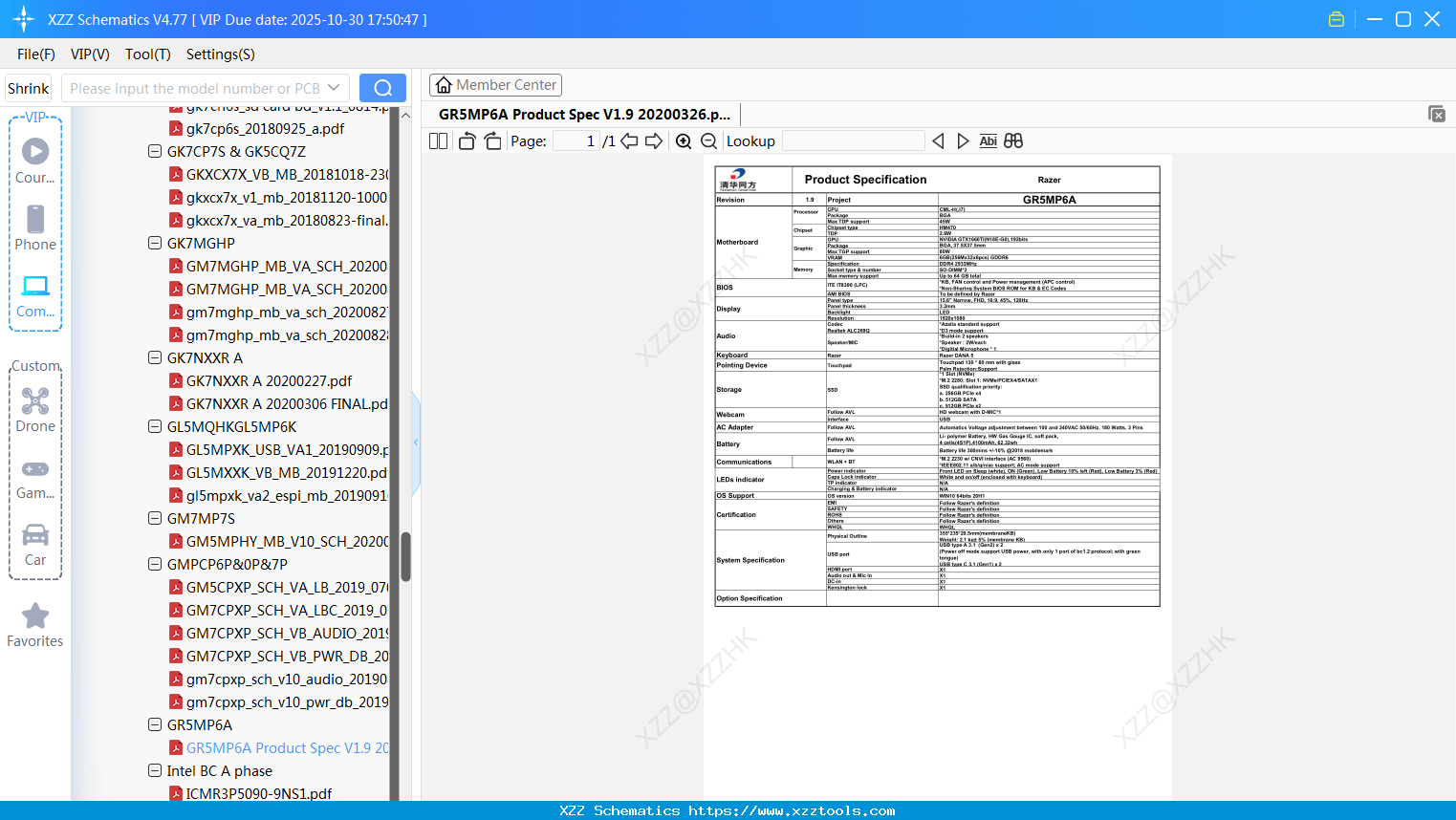Image resolution: width=1456 pixels, height=820 pixels.
Task: Collapse the GL5MQHKGL5MP6K folder
Action: tap(155, 426)
